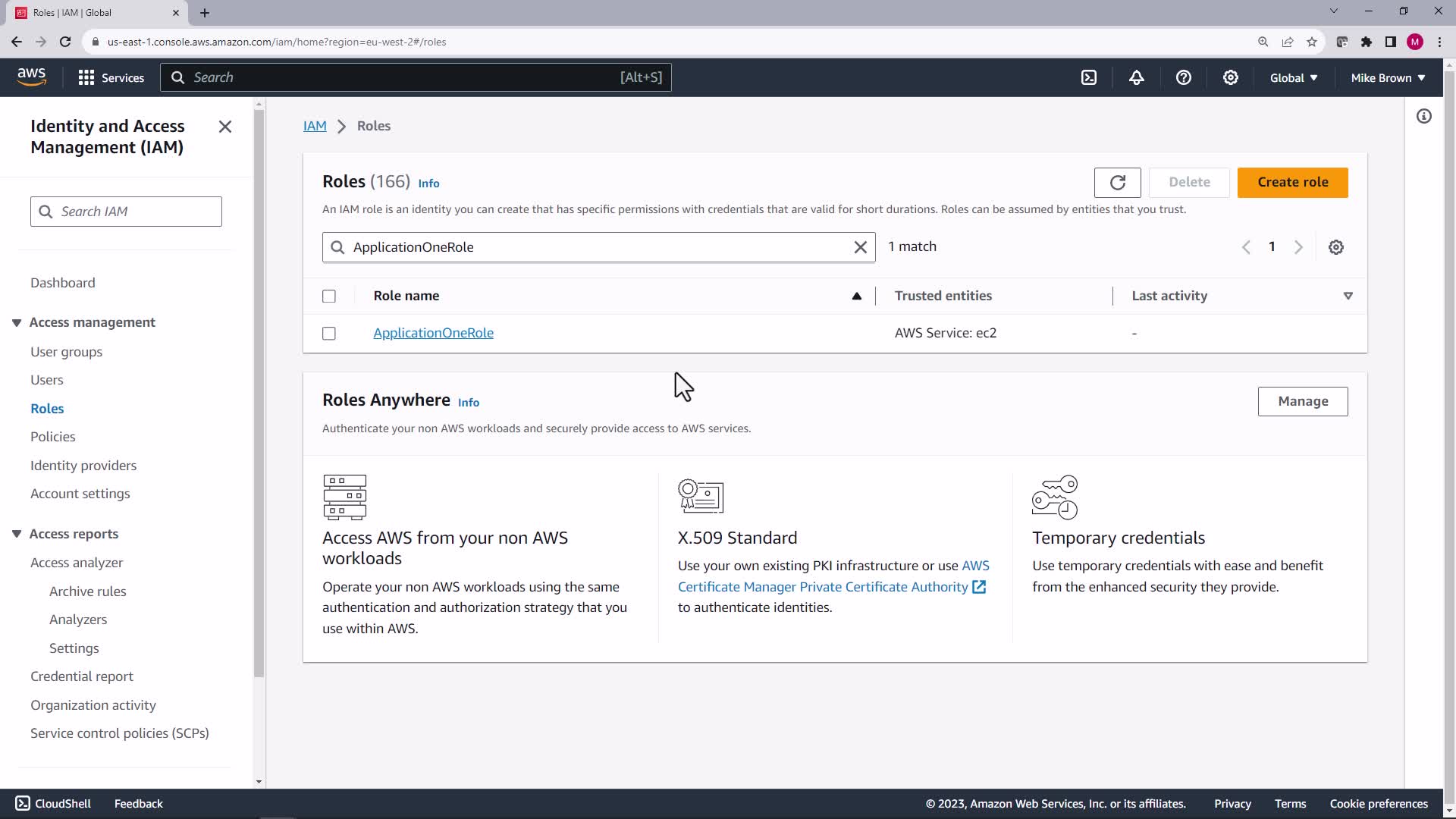Open AWS CloudShell icon in top navbar
Image resolution: width=1456 pixels, height=819 pixels.
point(1089,77)
